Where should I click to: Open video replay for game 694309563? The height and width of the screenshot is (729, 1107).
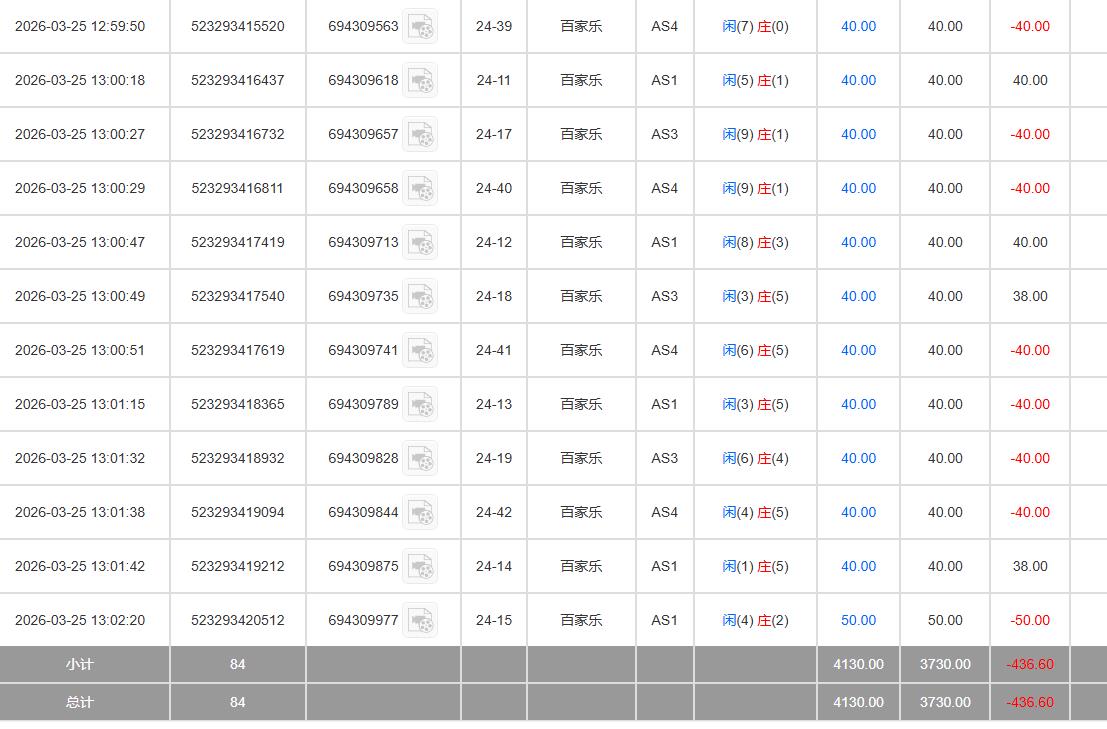coord(421,26)
